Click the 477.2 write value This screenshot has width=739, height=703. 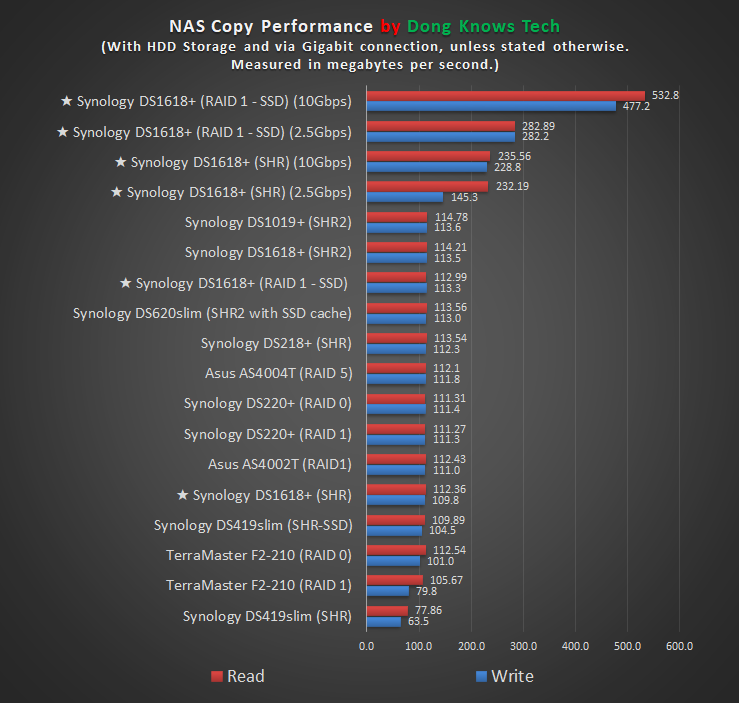pyautogui.click(x=636, y=106)
